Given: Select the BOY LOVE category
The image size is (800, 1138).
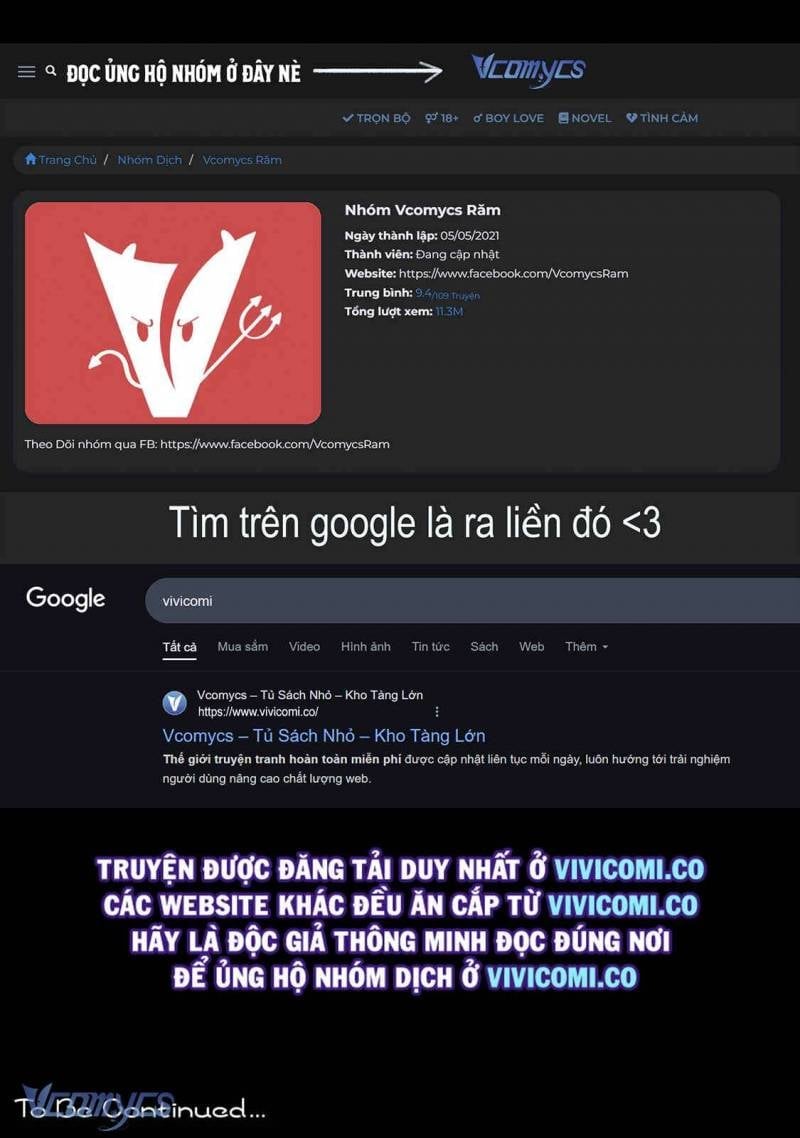Looking at the screenshot, I should [508, 118].
